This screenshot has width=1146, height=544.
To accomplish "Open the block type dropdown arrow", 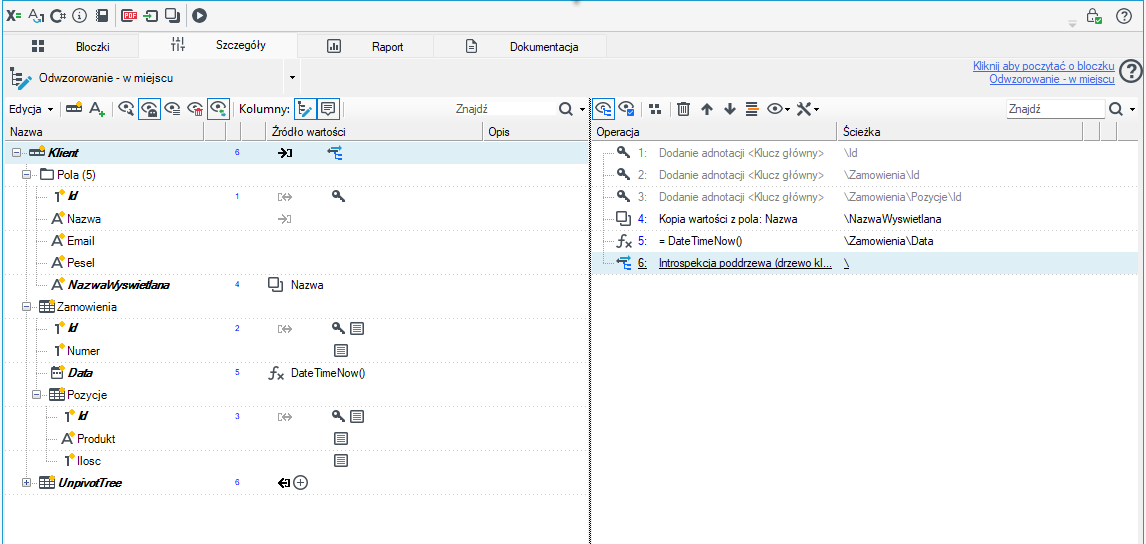I will click(x=292, y=77).
